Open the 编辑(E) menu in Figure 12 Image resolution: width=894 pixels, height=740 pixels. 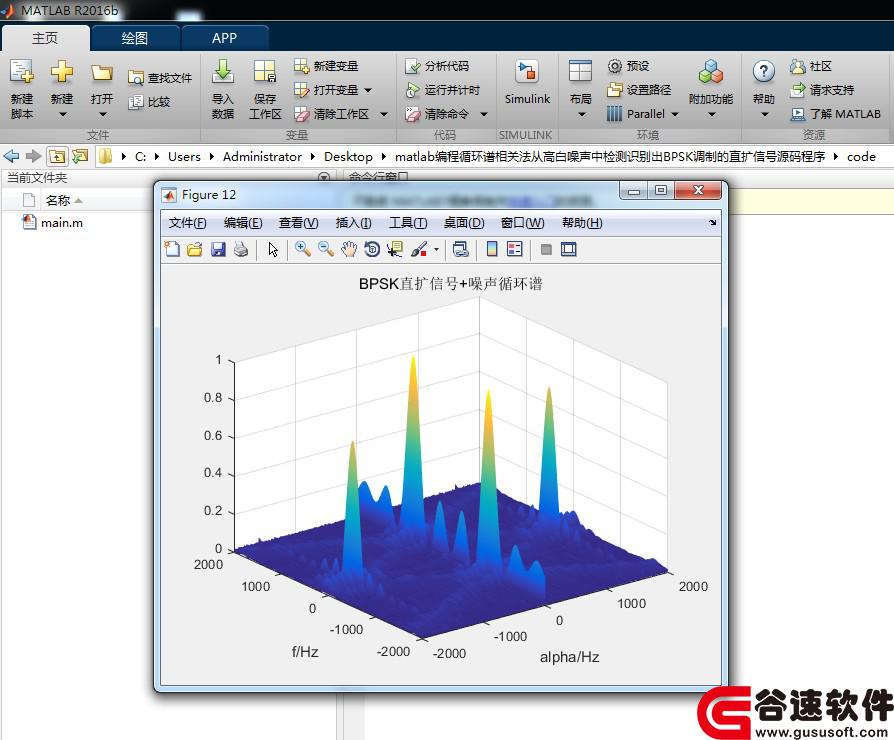(x=243, y=222)
